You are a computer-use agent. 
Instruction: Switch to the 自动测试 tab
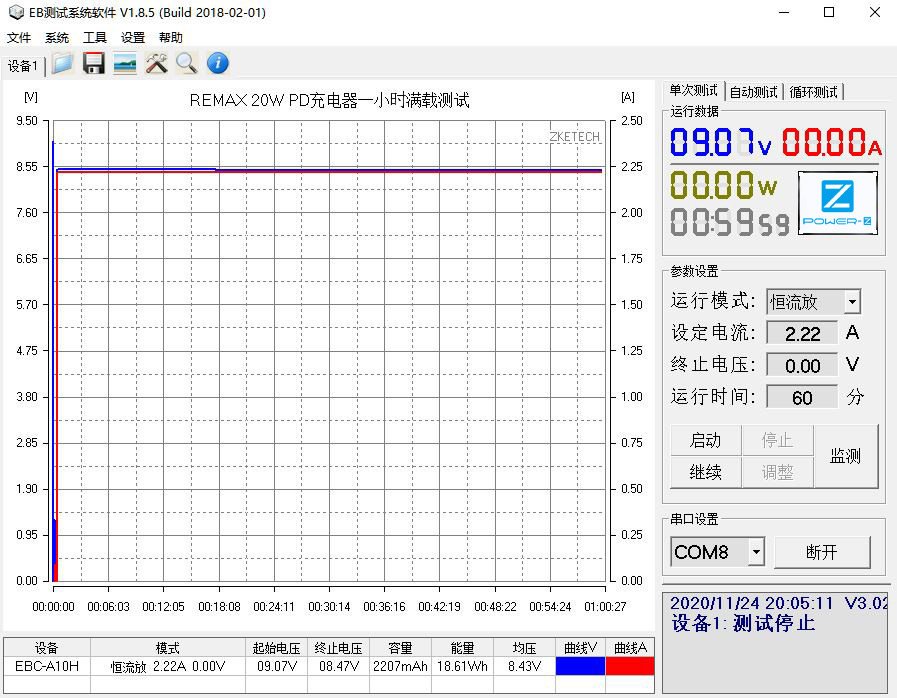[753, 92]
